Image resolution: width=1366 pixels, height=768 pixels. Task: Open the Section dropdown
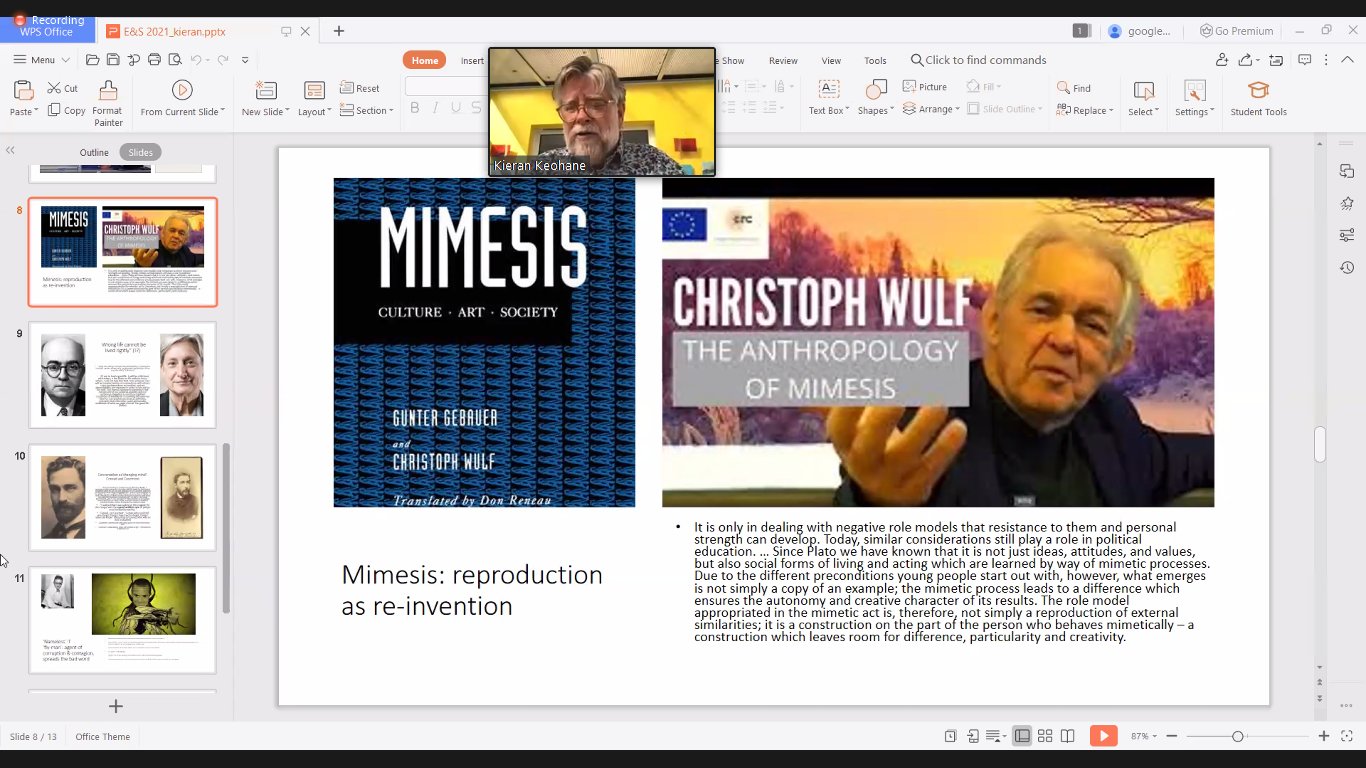click(366, 110)
